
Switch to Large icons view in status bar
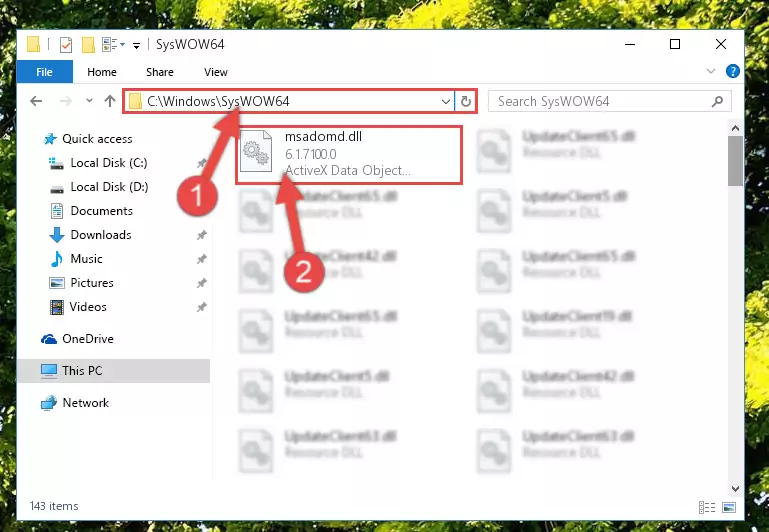click(729, 507)
